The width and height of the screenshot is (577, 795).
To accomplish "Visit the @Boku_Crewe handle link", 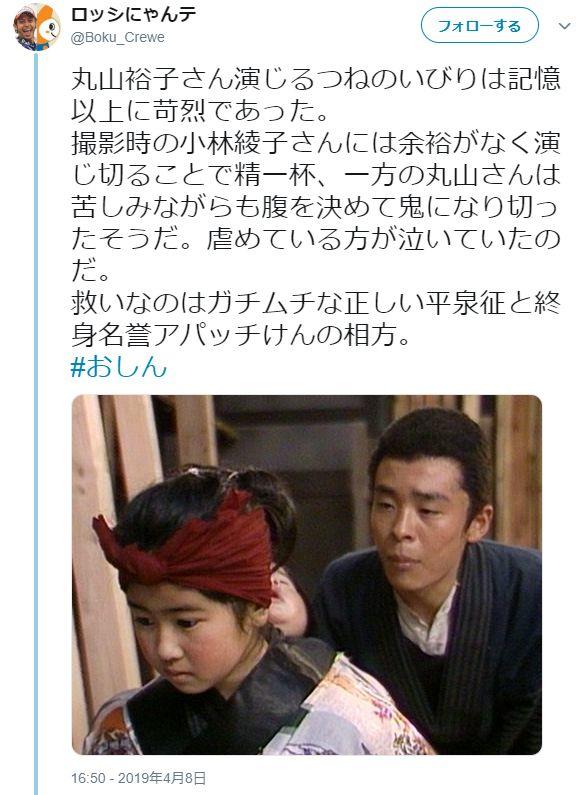I will pyautogui.click(x=118, y=38).
